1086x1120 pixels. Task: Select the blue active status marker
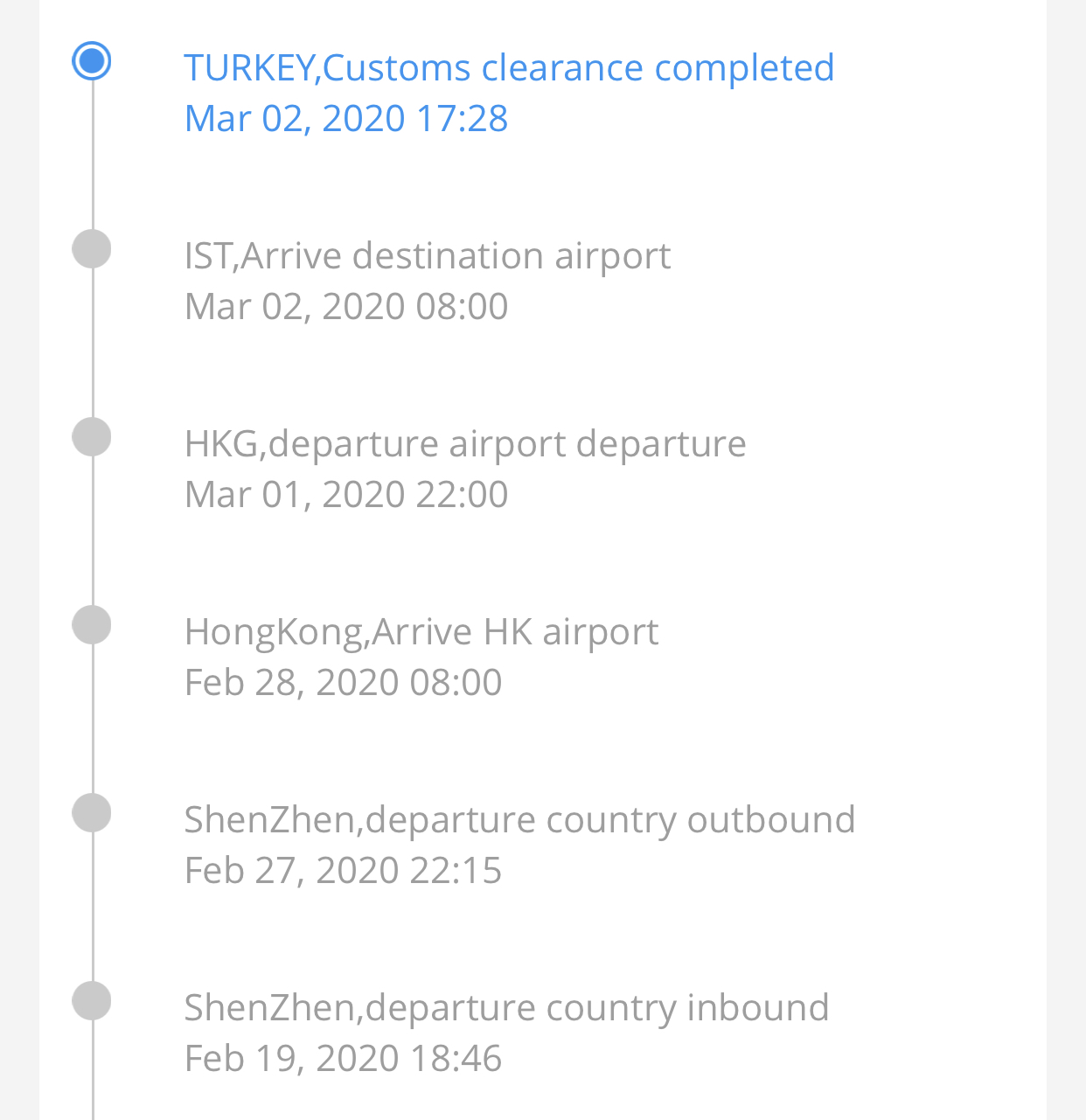(x=92, y=61)
